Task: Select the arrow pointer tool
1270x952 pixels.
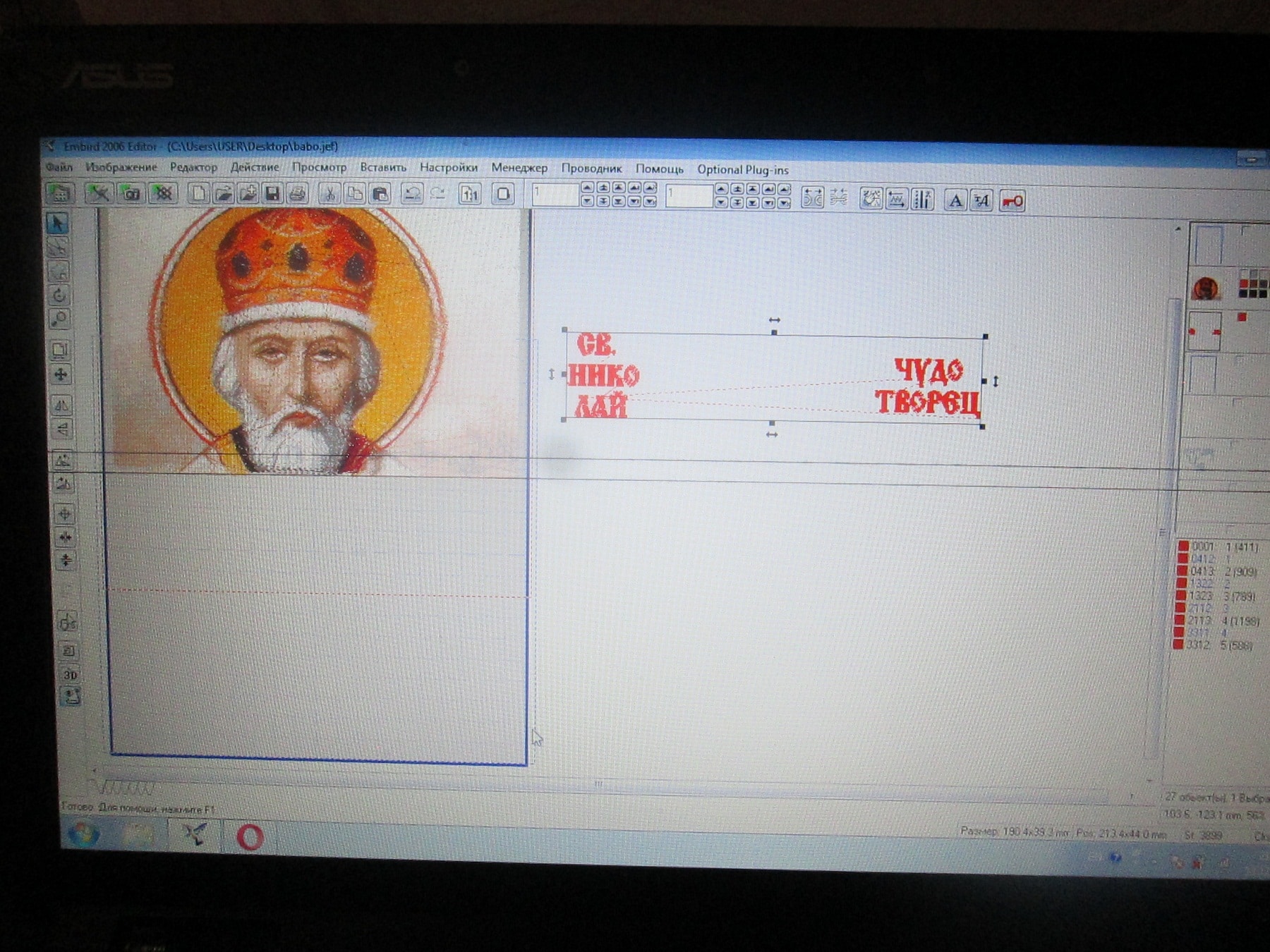Action: pyautogui.click(x=59, y=223)
